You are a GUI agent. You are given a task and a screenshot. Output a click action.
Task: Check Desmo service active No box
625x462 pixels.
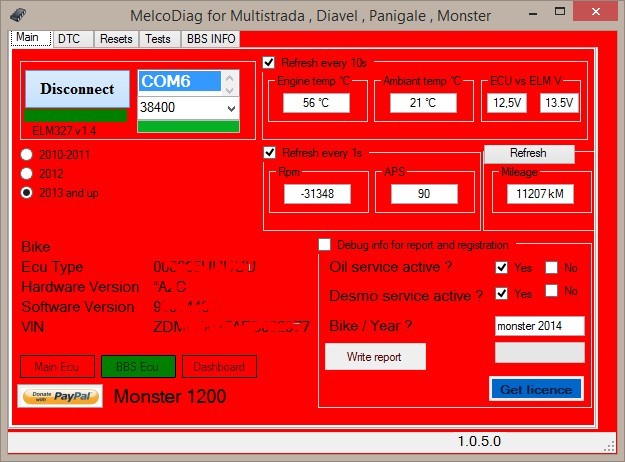point(551,291)
